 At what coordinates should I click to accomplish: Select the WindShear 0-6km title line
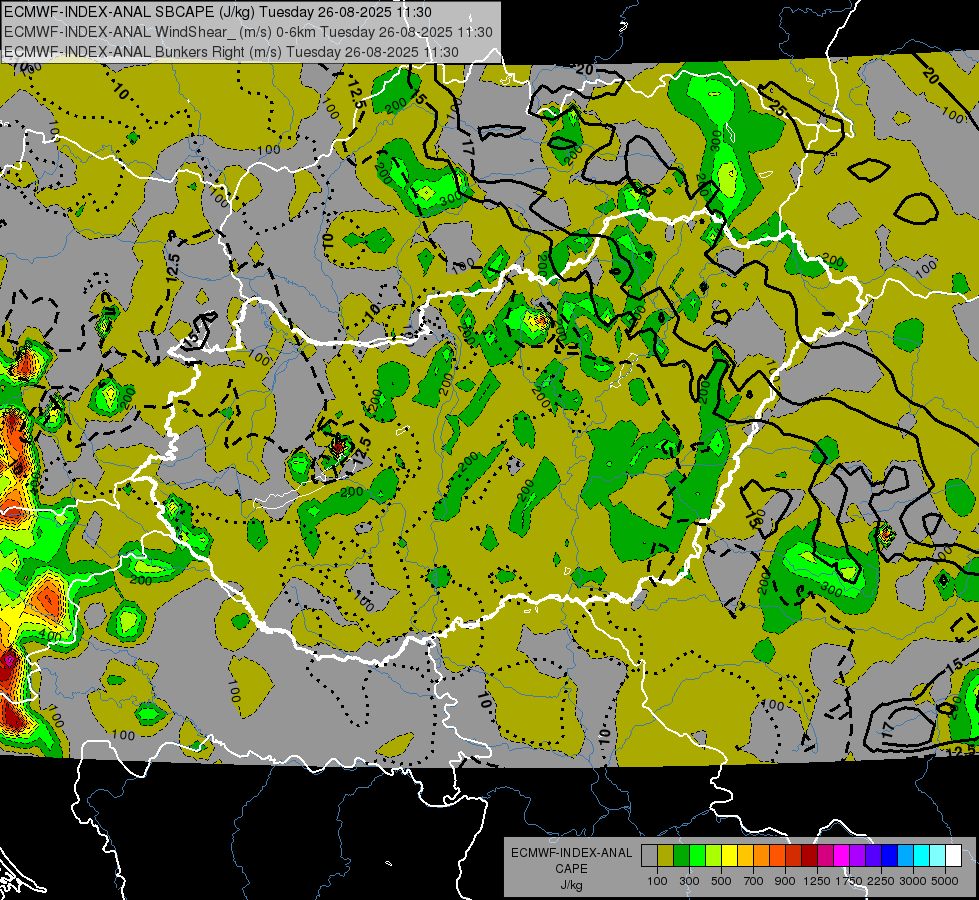248,32
